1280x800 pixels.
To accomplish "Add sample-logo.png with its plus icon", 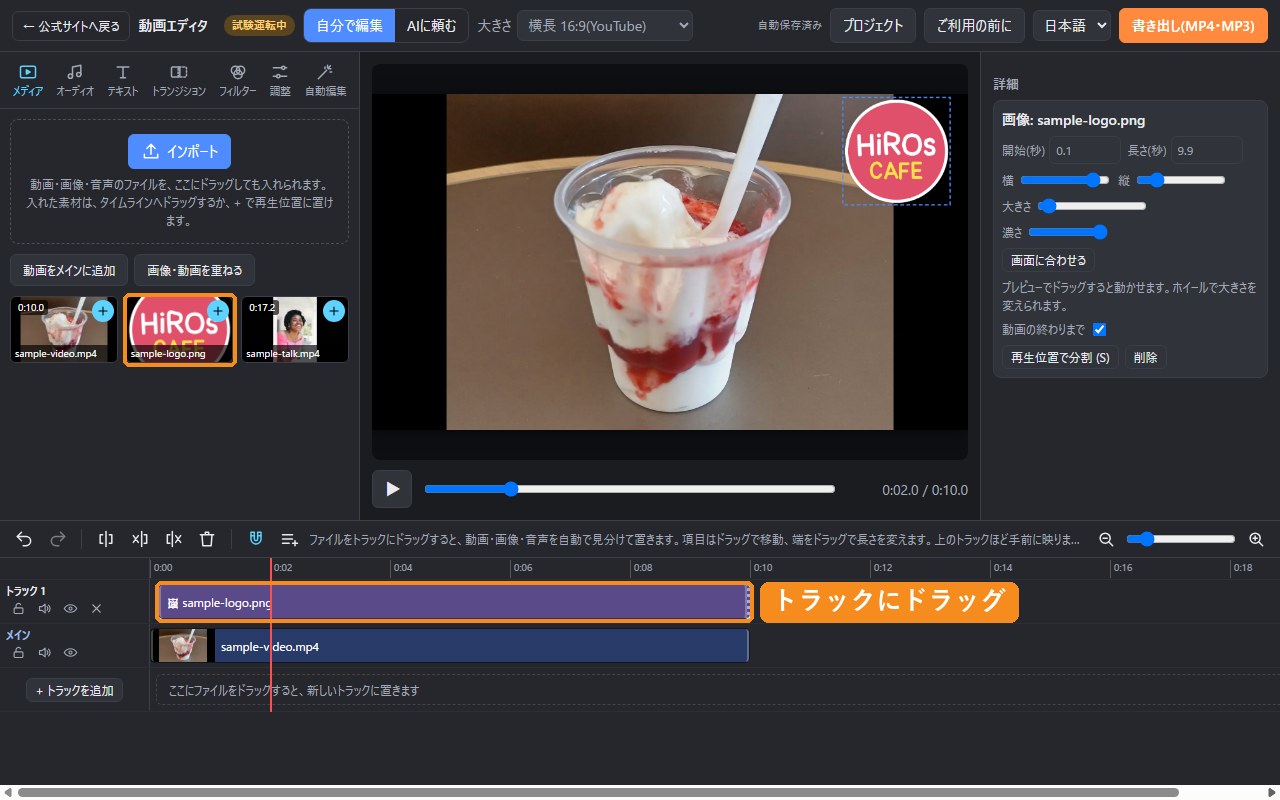I will coord(218,311).
